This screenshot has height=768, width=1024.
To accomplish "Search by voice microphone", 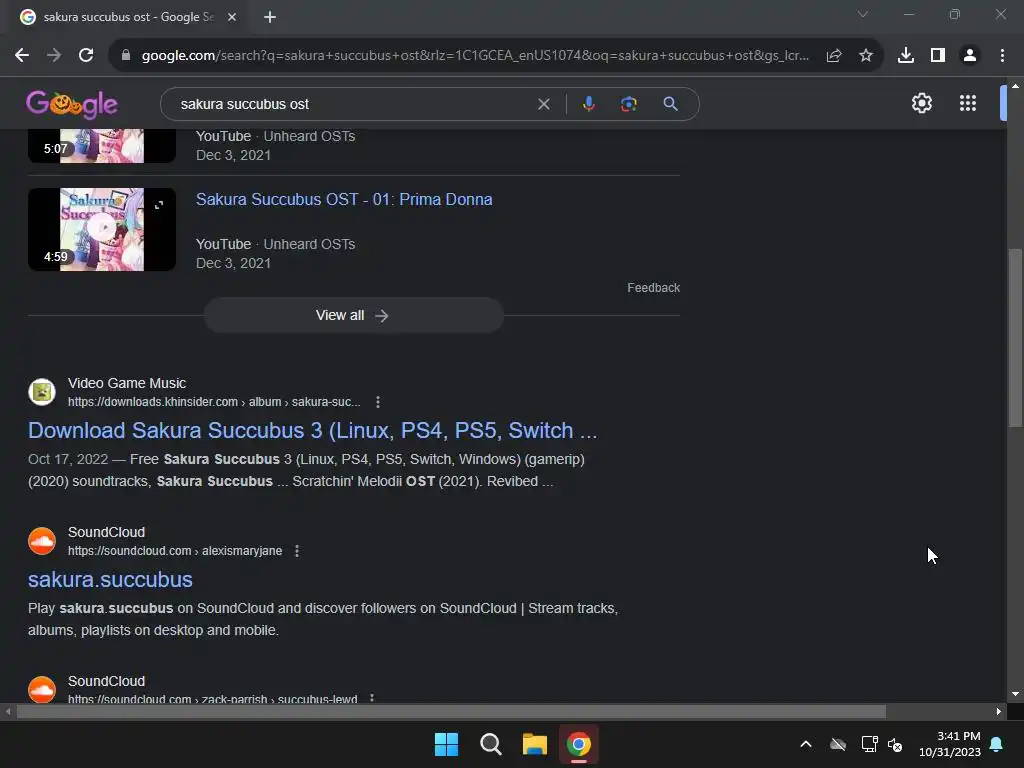I will [x=588, y=104].
